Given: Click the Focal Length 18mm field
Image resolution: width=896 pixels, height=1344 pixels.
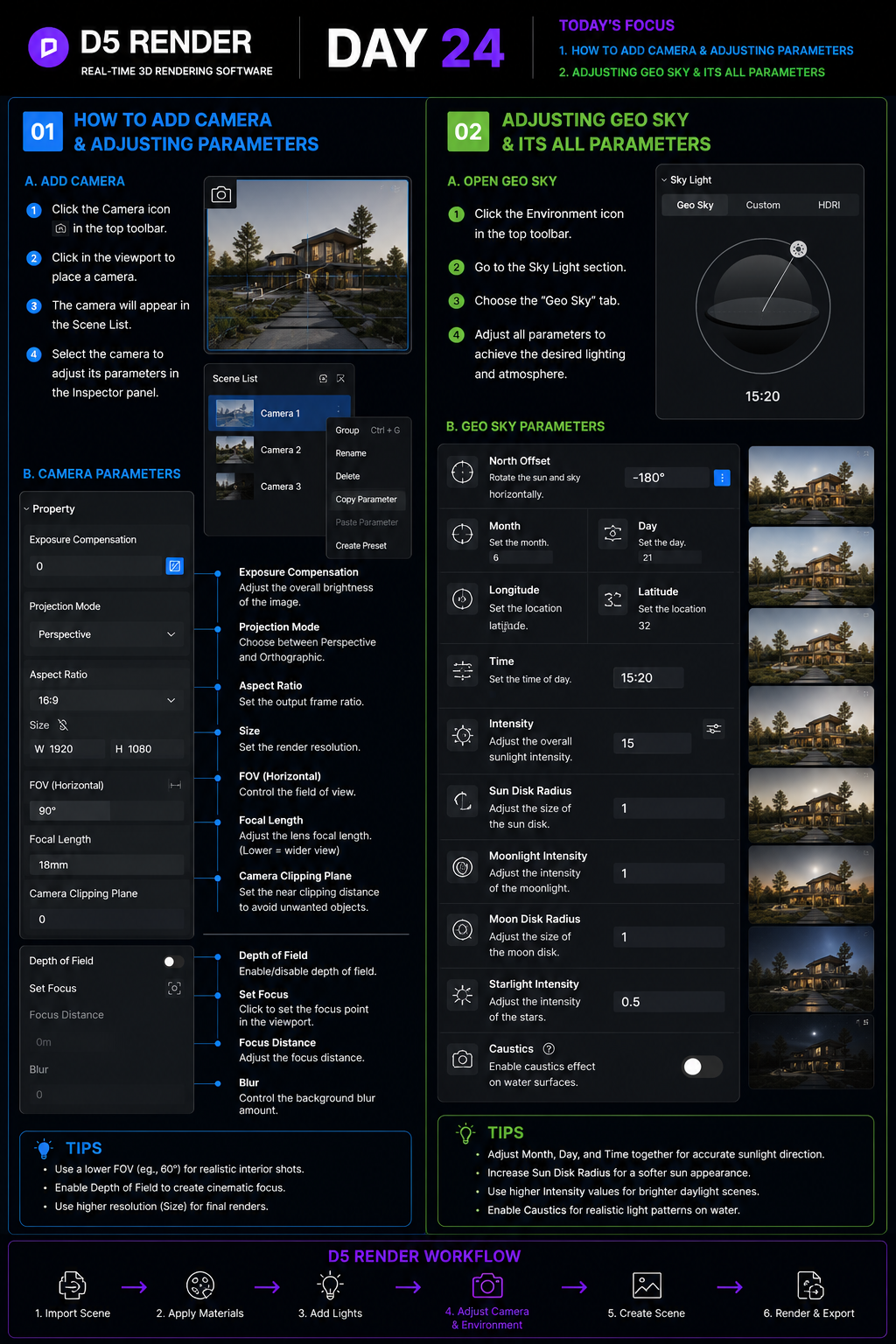Looking at the screenshot, I should (107, 864).
